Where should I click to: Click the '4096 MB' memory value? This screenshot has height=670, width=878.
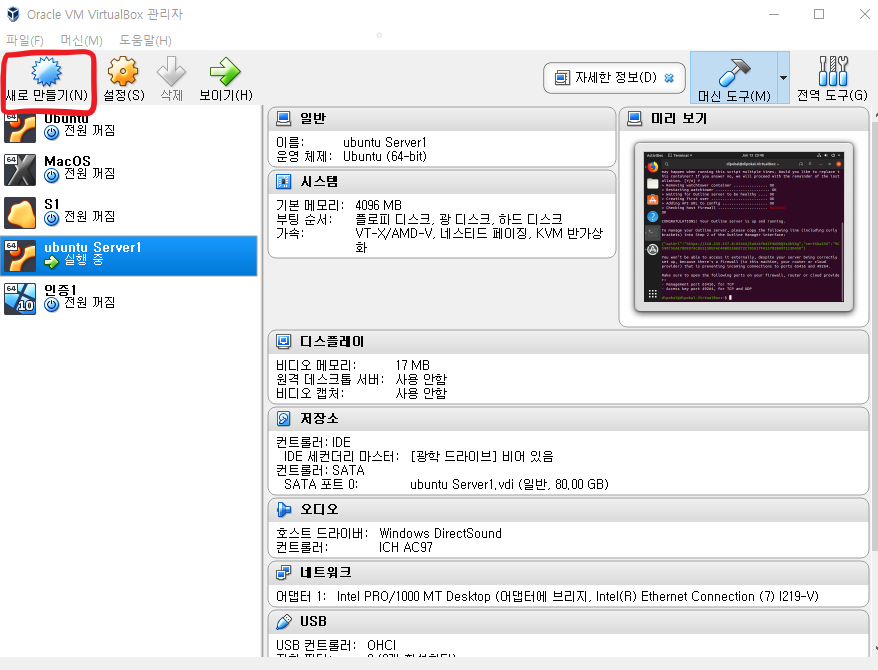[379, 205]
